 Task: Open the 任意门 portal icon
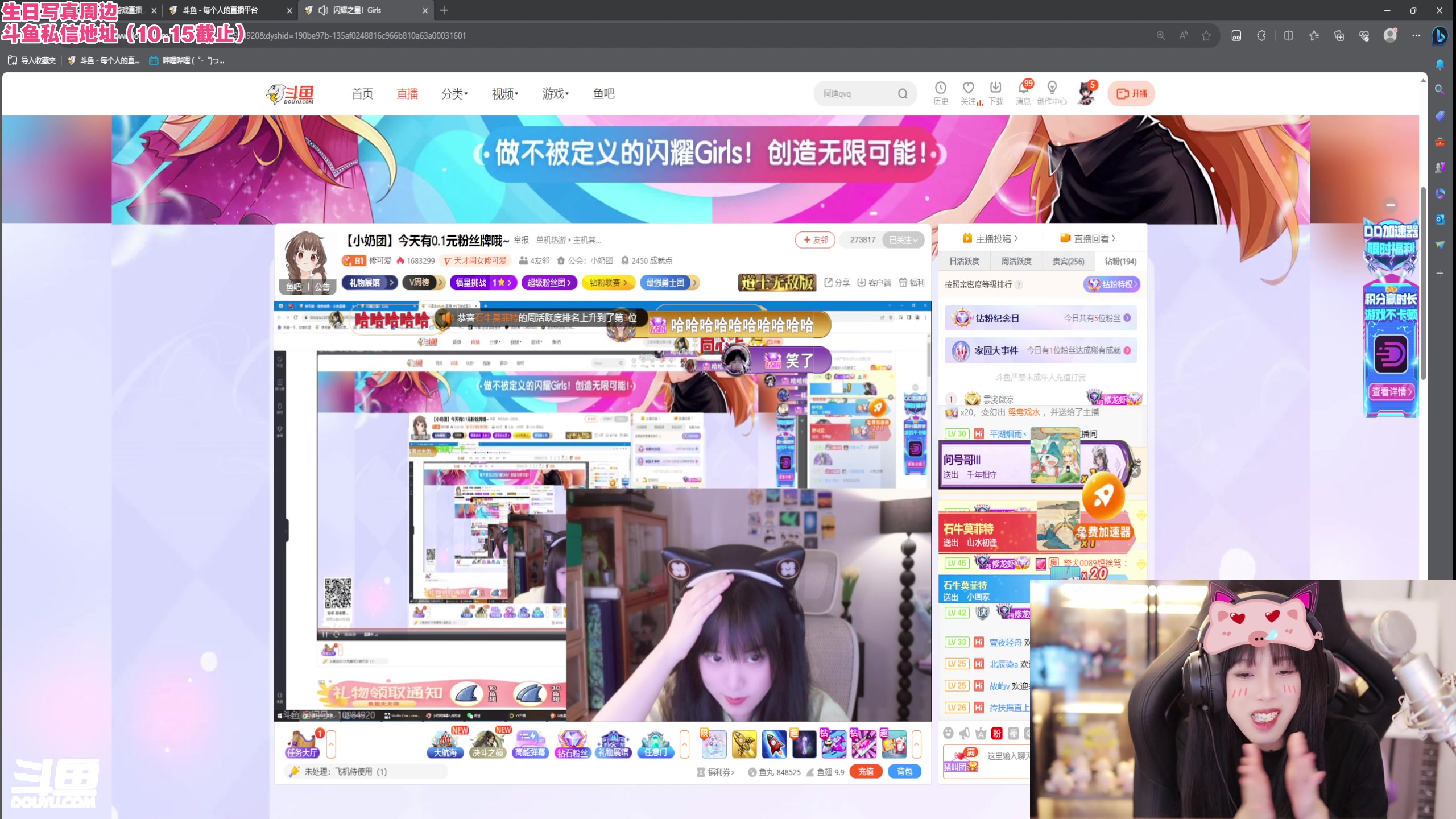[x=655, y=744]
